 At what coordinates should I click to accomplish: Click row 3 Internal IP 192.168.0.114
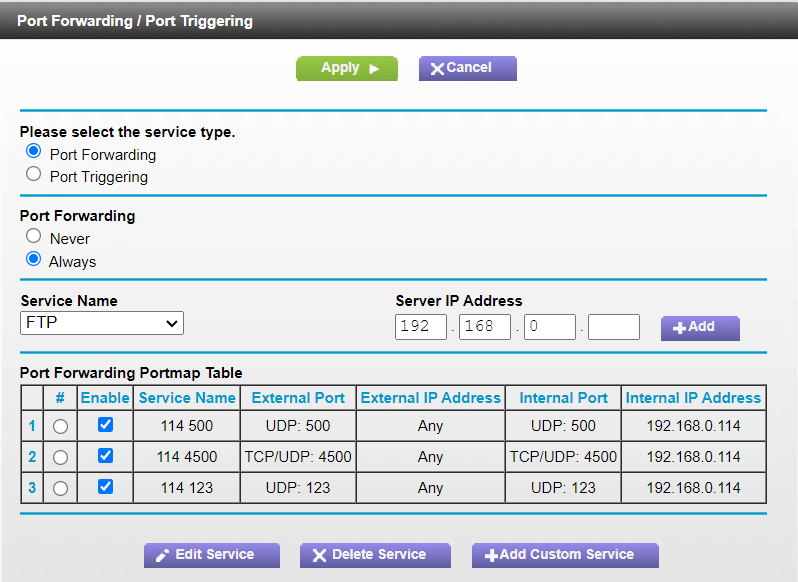(694, 488)
